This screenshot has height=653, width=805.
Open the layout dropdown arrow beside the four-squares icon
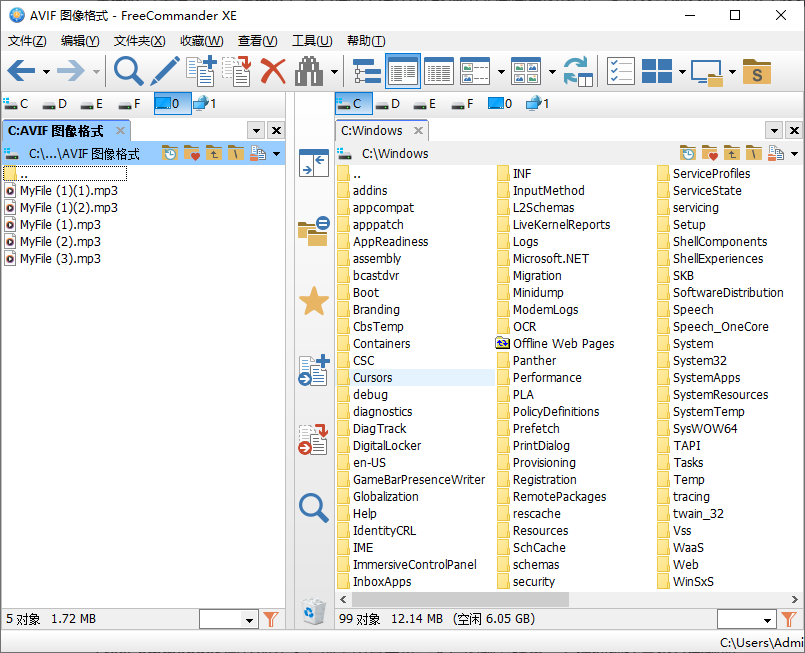tap(682, 71)
